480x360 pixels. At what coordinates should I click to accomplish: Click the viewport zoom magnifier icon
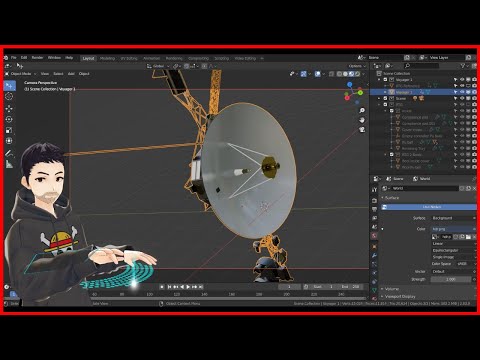[362, 110]
